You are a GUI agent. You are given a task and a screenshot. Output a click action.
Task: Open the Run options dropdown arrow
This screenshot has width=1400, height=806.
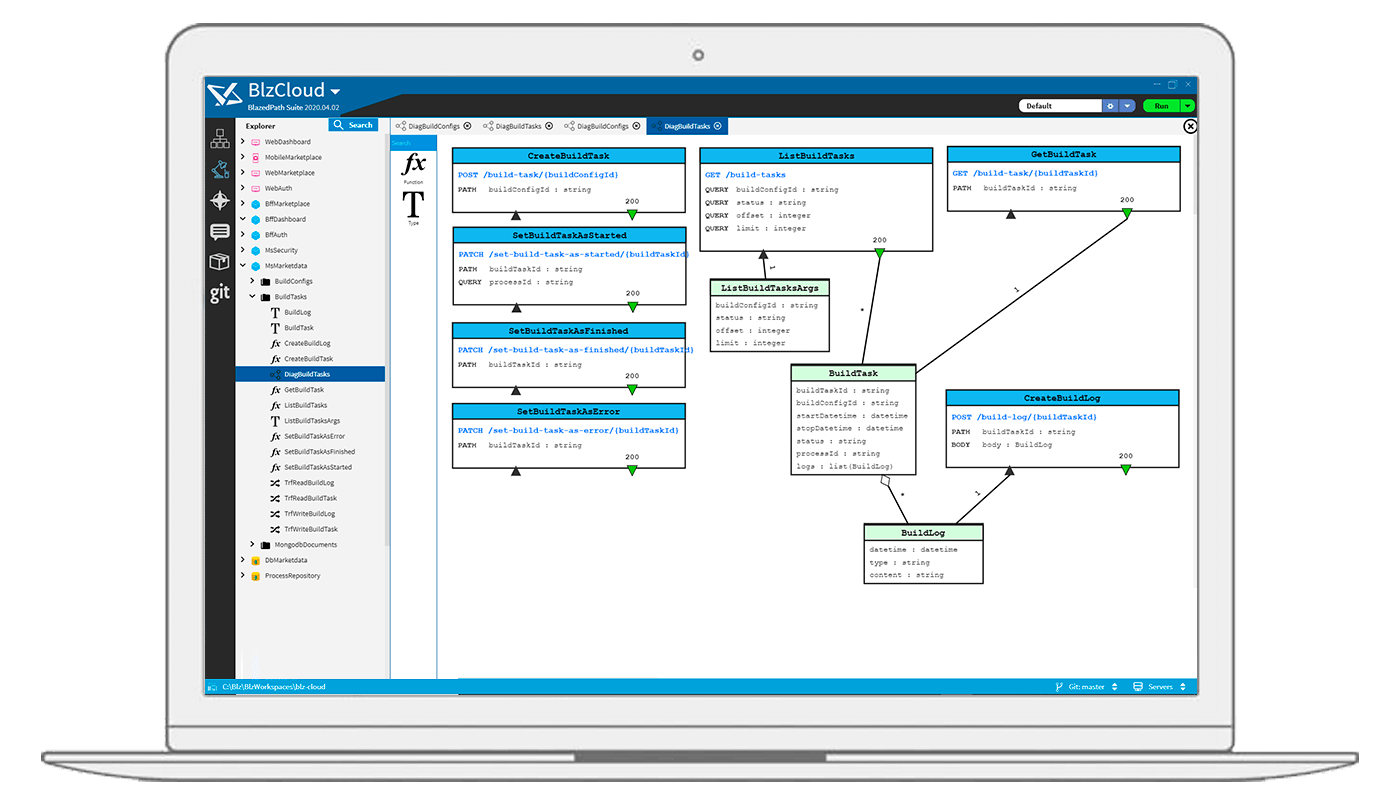[1188, 106]
